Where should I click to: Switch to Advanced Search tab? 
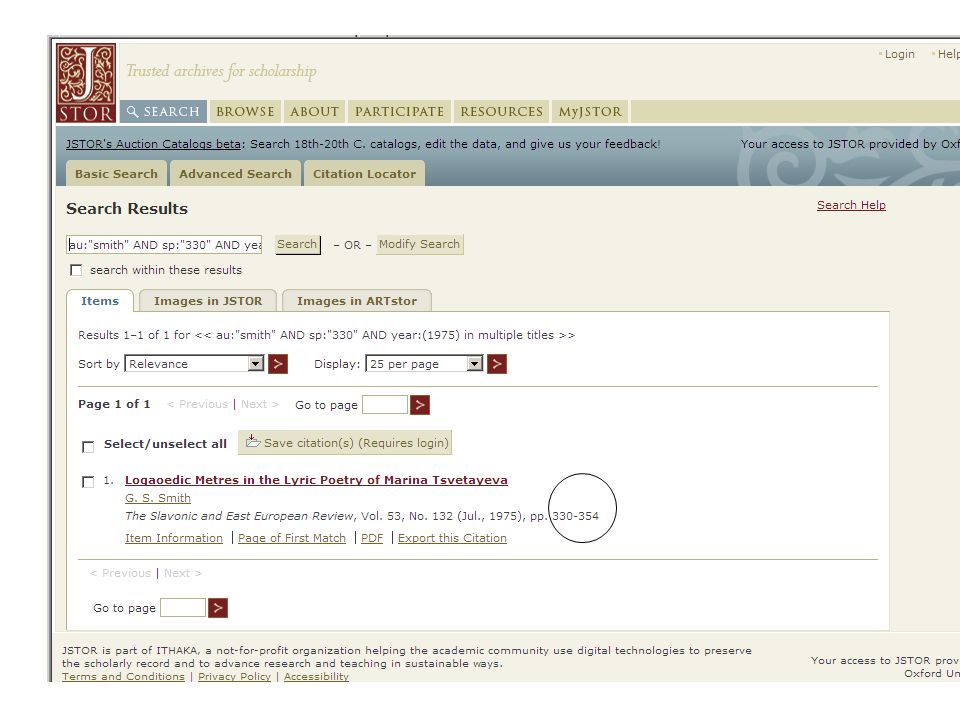click(x=235, y=174)
